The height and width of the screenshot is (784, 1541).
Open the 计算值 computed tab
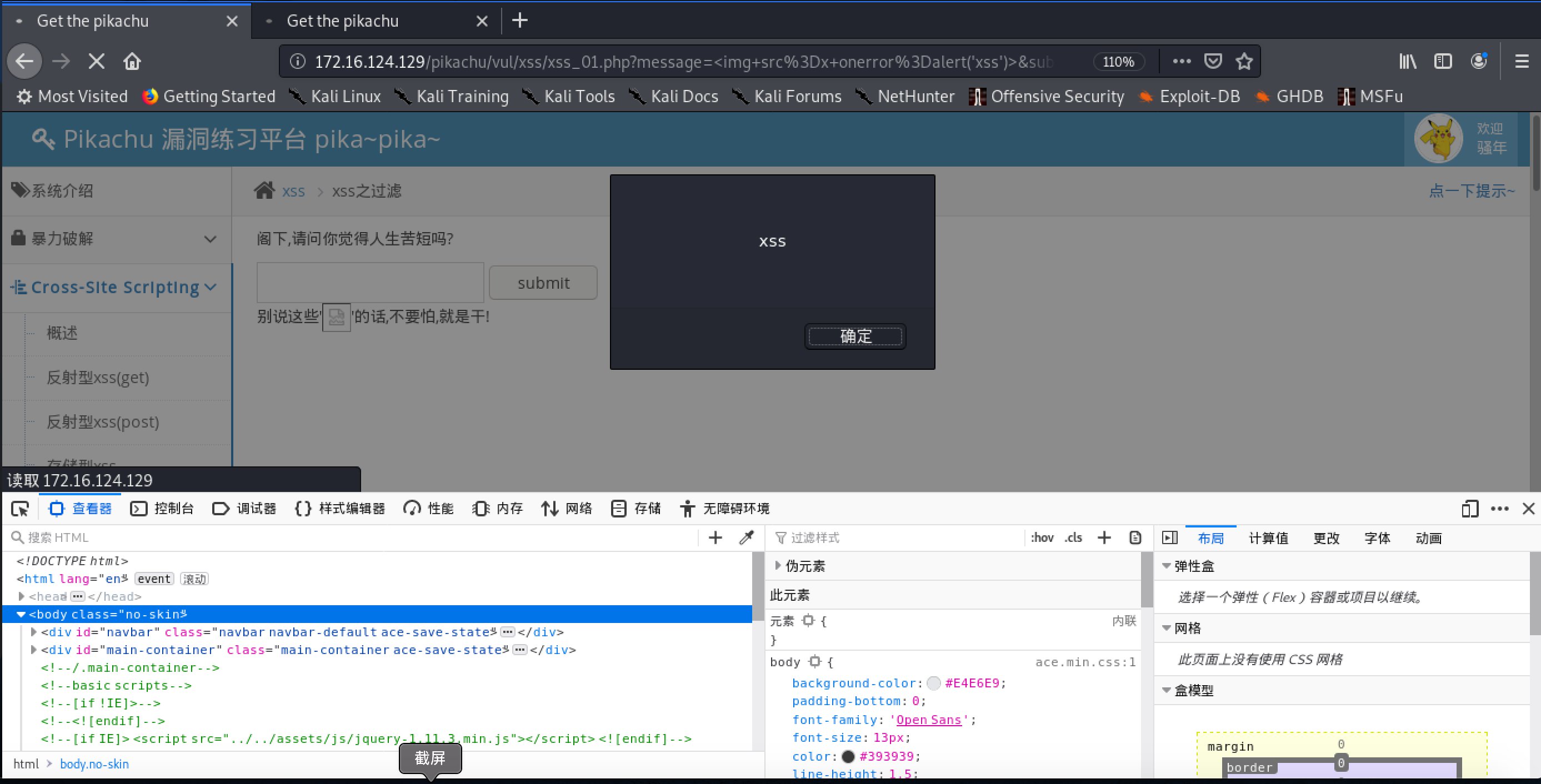[x=1268, y=538]
